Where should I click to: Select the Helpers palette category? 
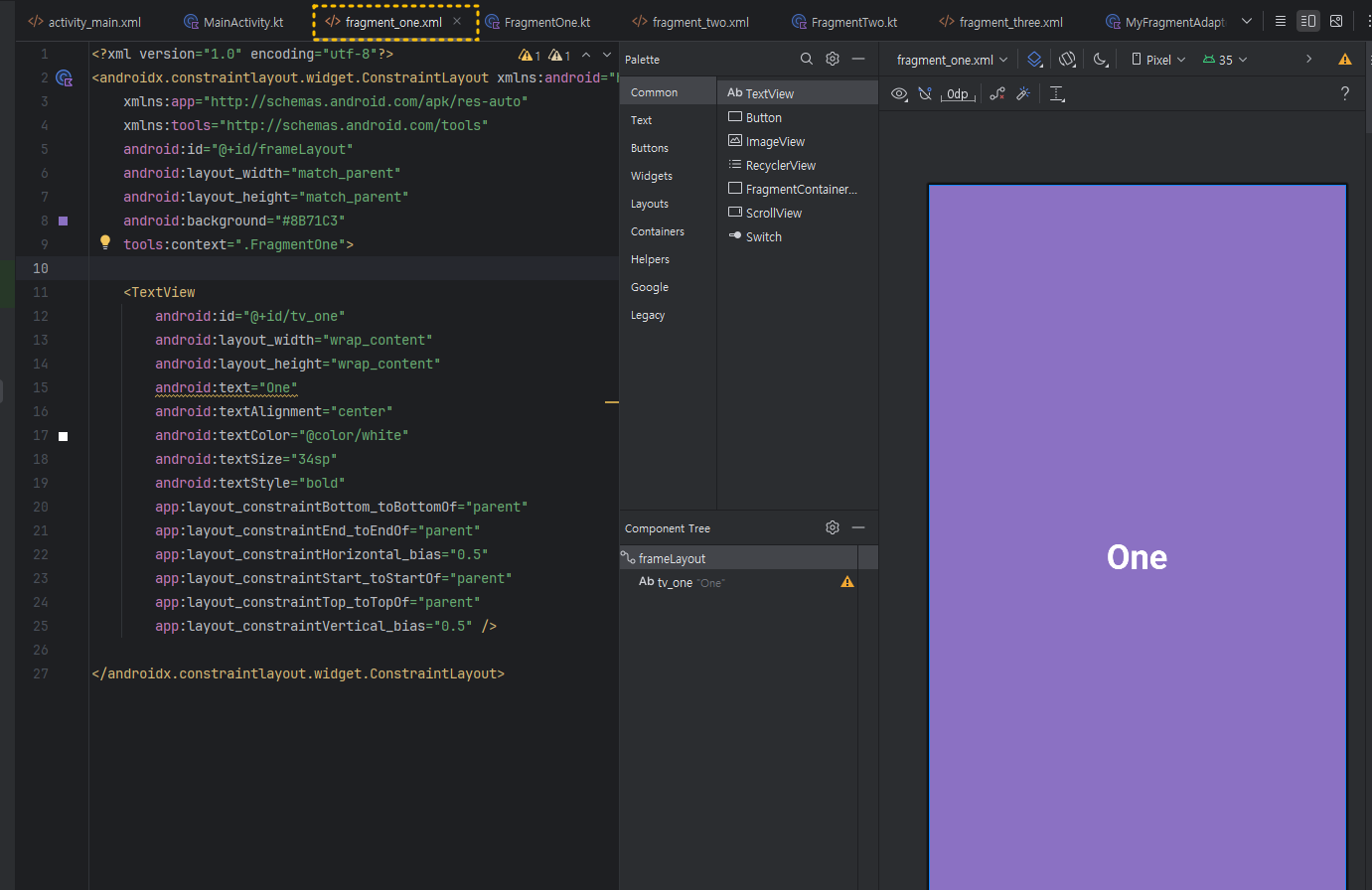668,259
